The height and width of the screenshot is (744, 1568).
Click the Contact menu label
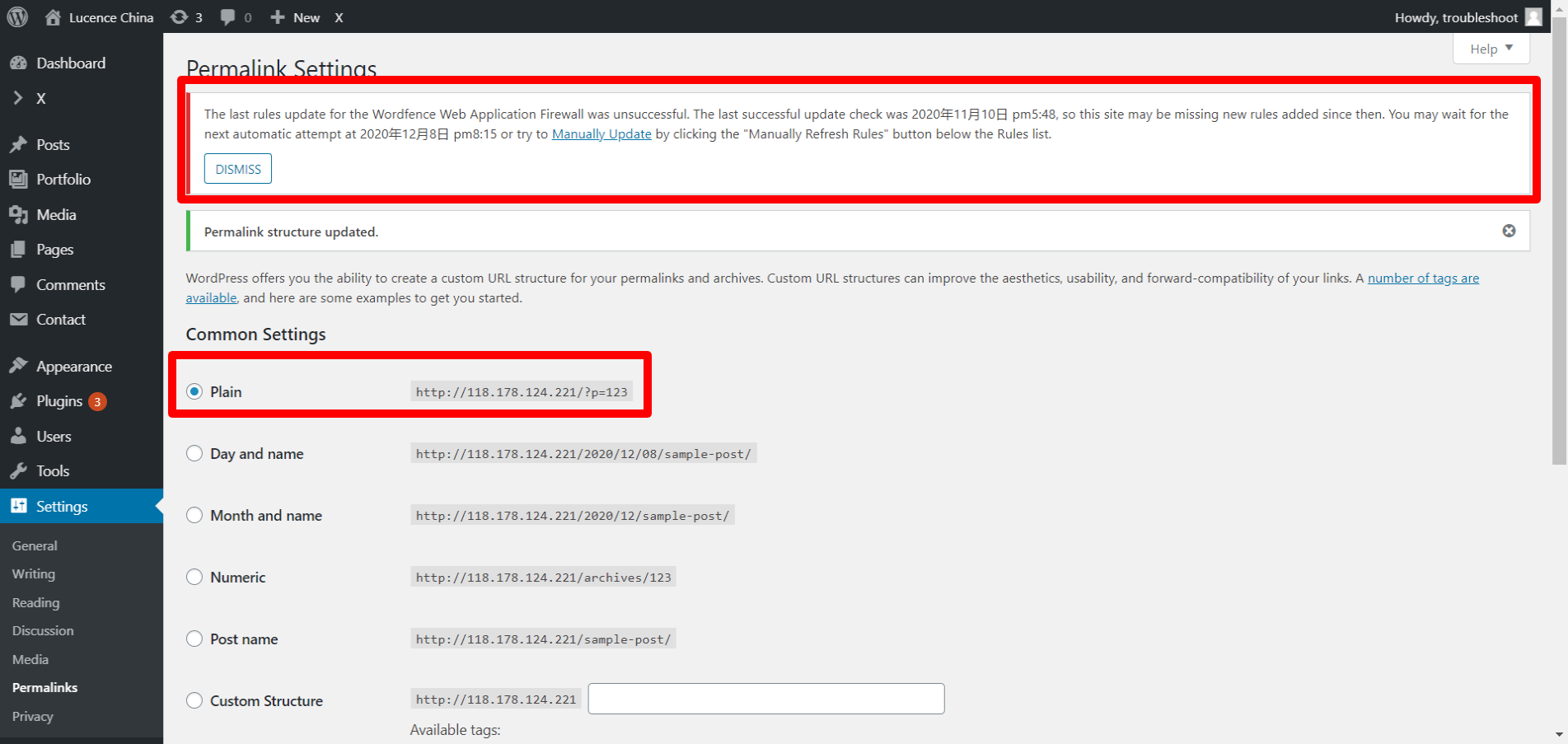pyautogui.click(x=61, y=320)
